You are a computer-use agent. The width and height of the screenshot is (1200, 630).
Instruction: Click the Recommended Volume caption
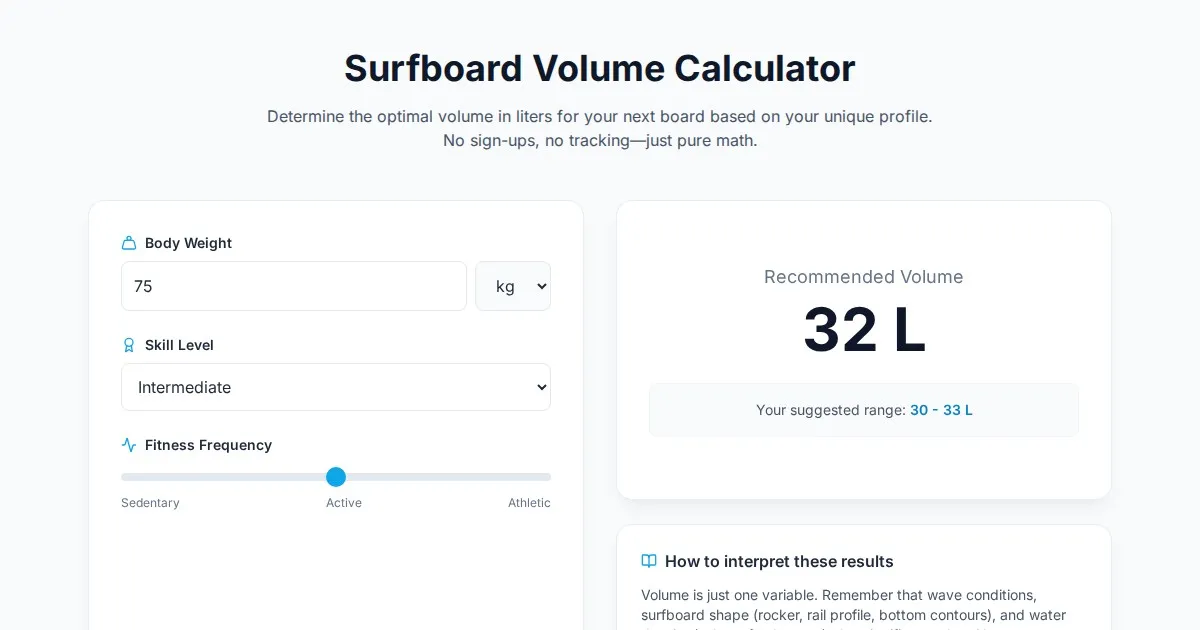(864, 277)
